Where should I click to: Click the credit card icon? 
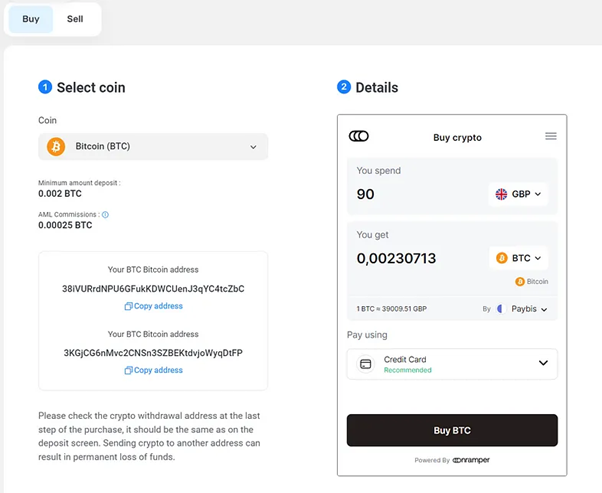point(366,364)
